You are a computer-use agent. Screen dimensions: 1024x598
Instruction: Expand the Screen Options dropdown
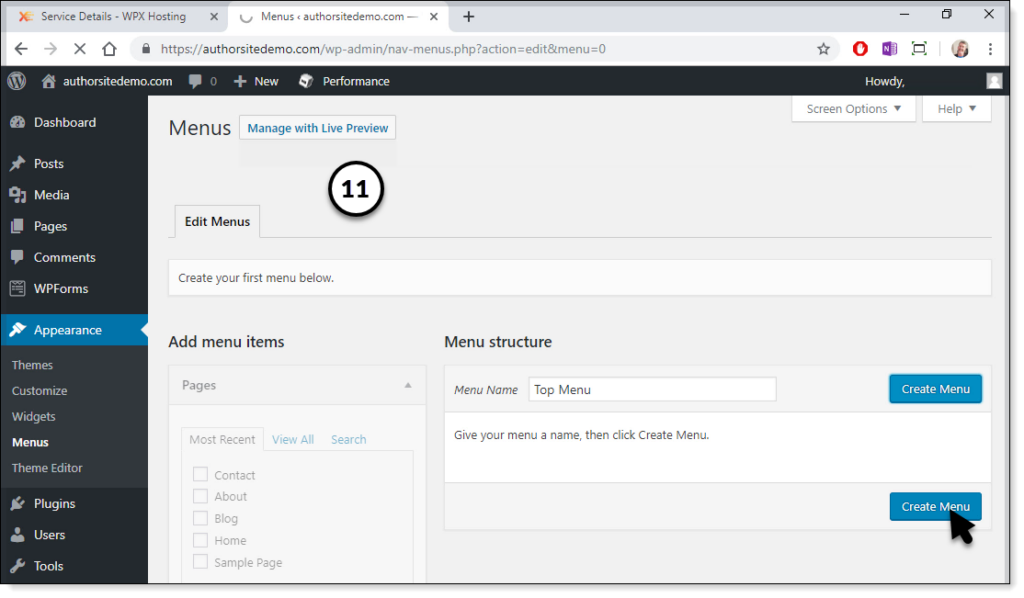pos(853,109)
